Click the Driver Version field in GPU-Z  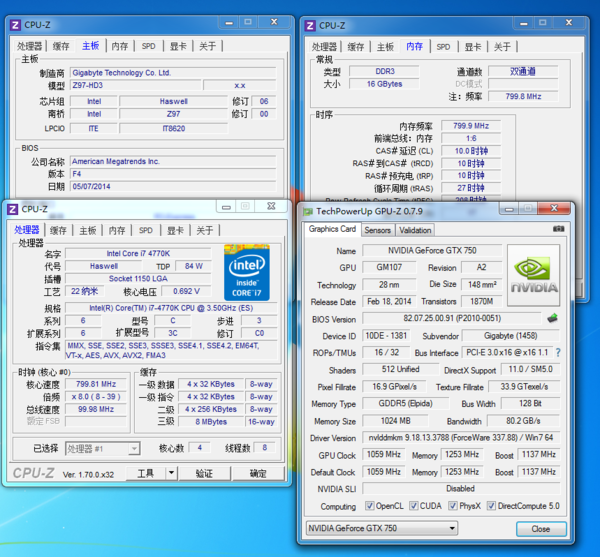461,438
